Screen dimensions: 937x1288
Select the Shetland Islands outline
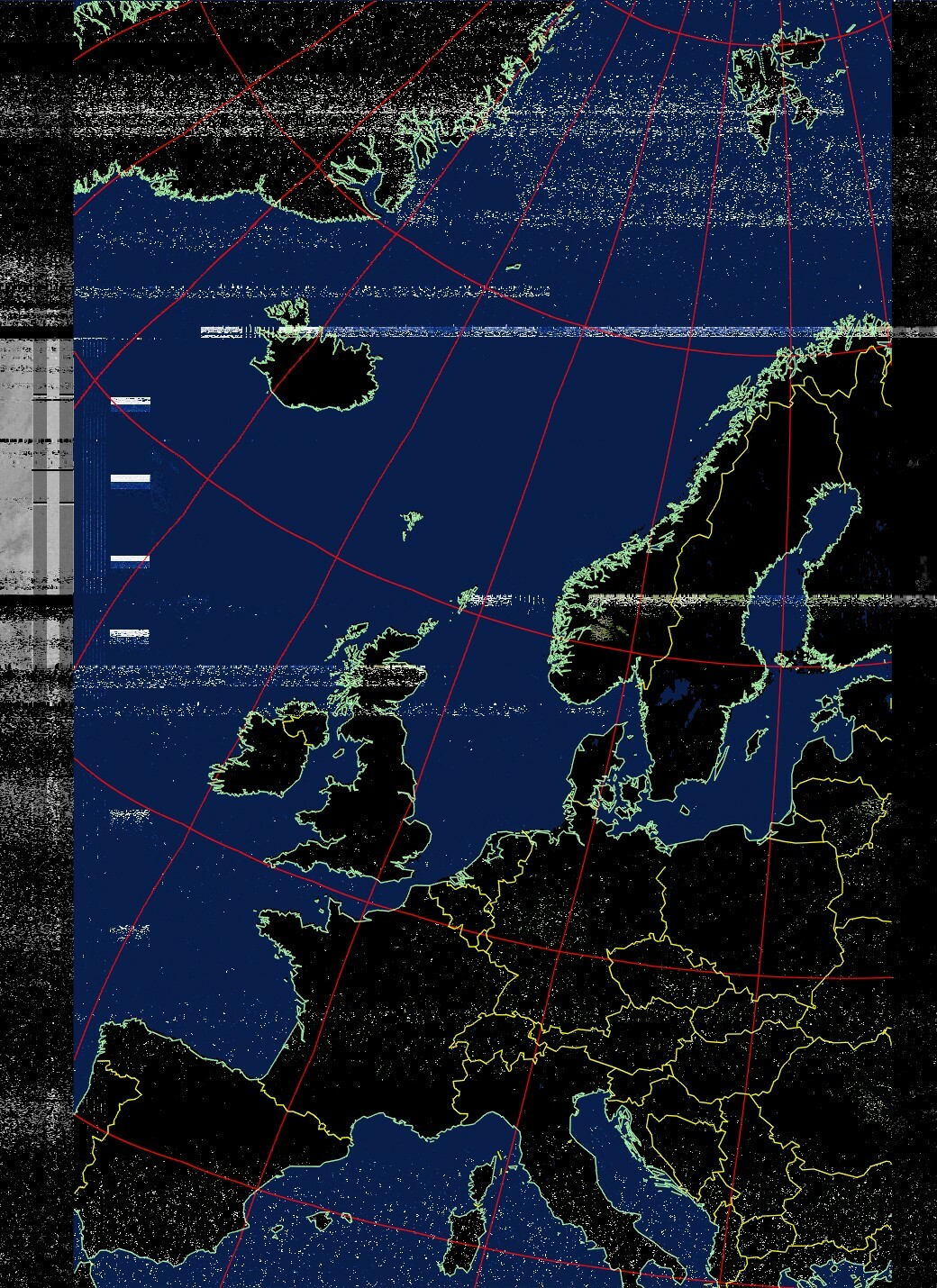pos(468,599)
